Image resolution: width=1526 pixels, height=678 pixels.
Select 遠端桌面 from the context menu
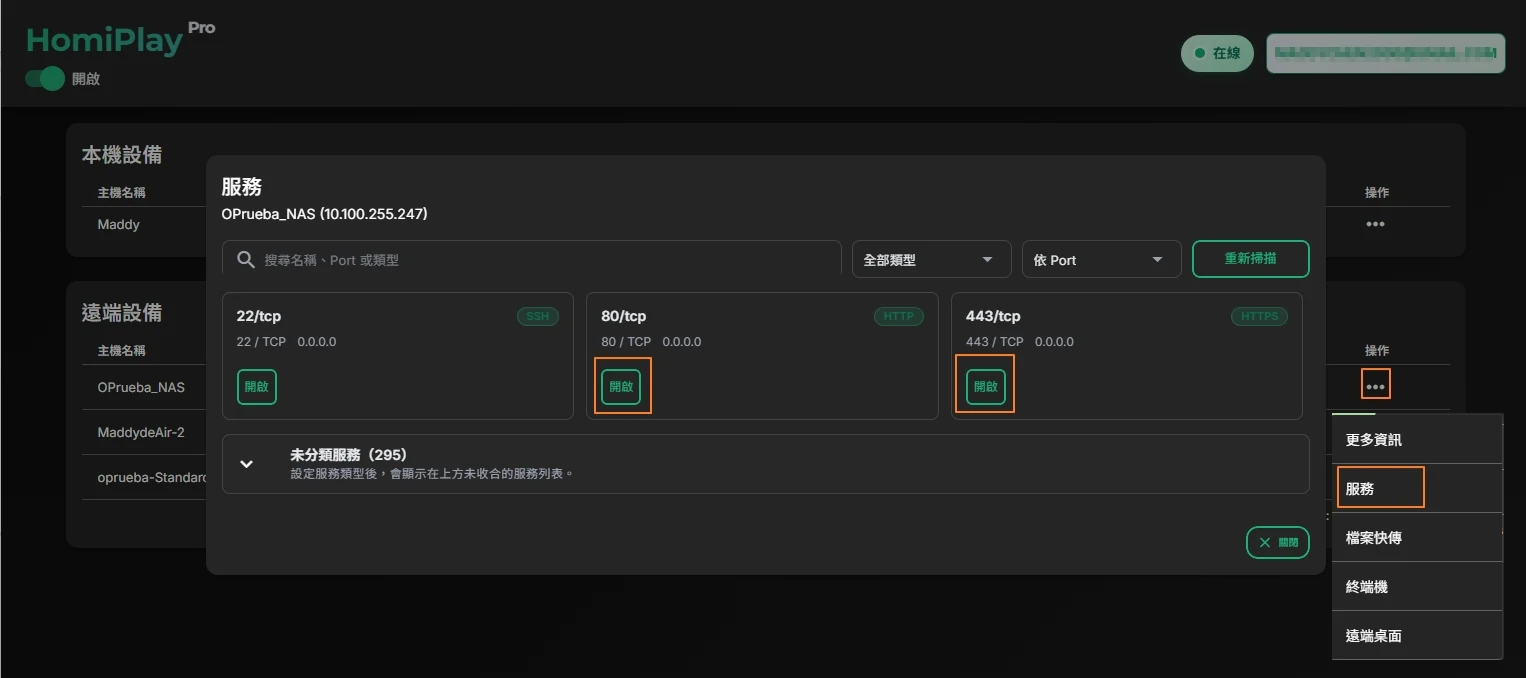(x=1417, y=636)
